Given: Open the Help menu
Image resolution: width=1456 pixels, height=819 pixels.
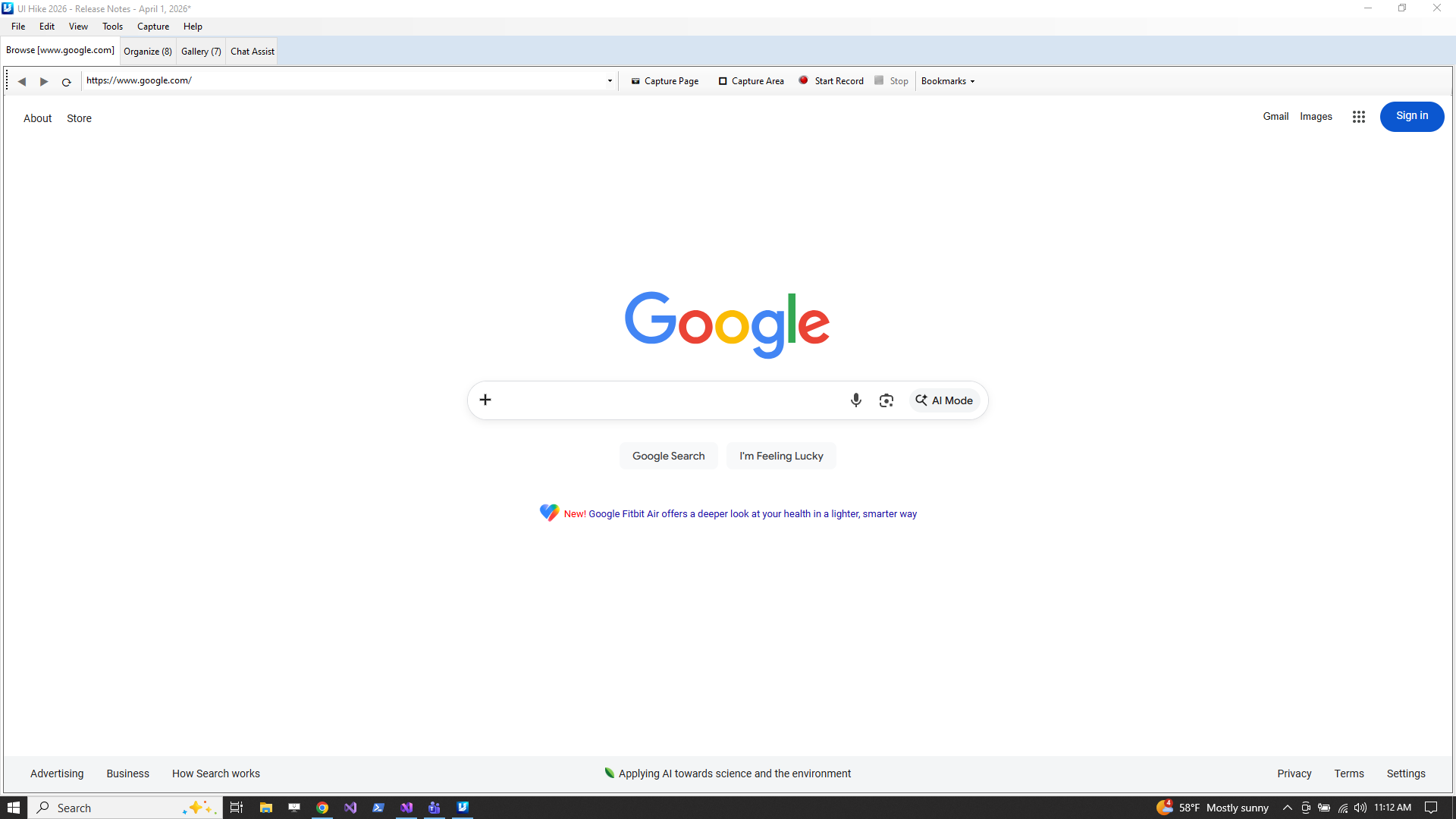Looking at the screenshot, I should pyautogui.click(x=193, y=27).
